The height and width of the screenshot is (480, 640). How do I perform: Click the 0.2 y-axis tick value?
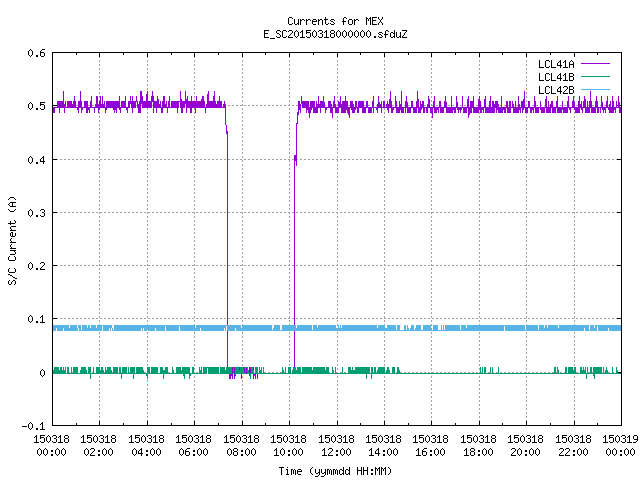(36, 266)
